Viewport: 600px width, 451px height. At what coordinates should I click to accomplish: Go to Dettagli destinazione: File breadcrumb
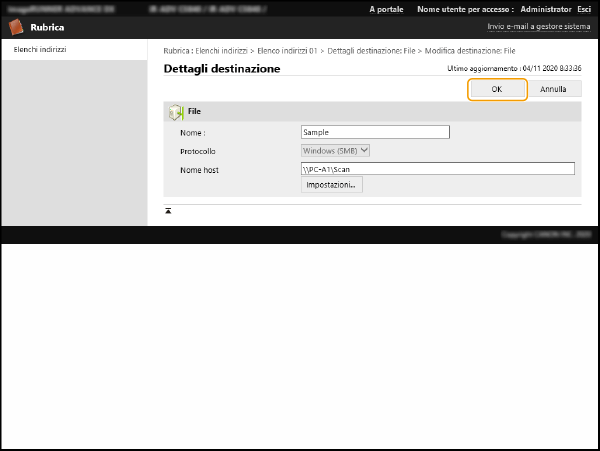[369, 50]
